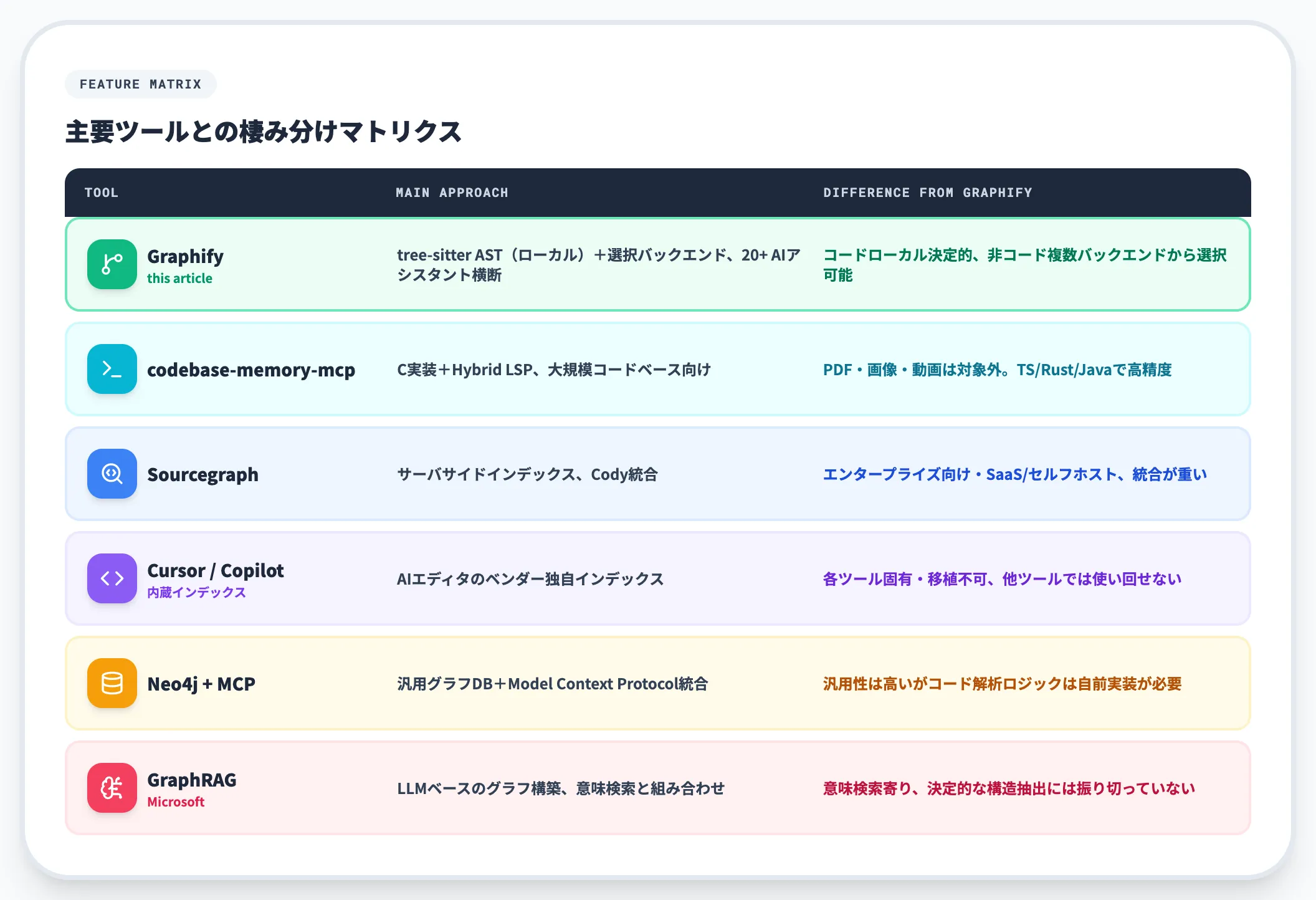The height and width of the screenshot is (900, 1316).
Task: Click the サーバサイドインデックス、Cody統合 text
Action: coord(527,474)
